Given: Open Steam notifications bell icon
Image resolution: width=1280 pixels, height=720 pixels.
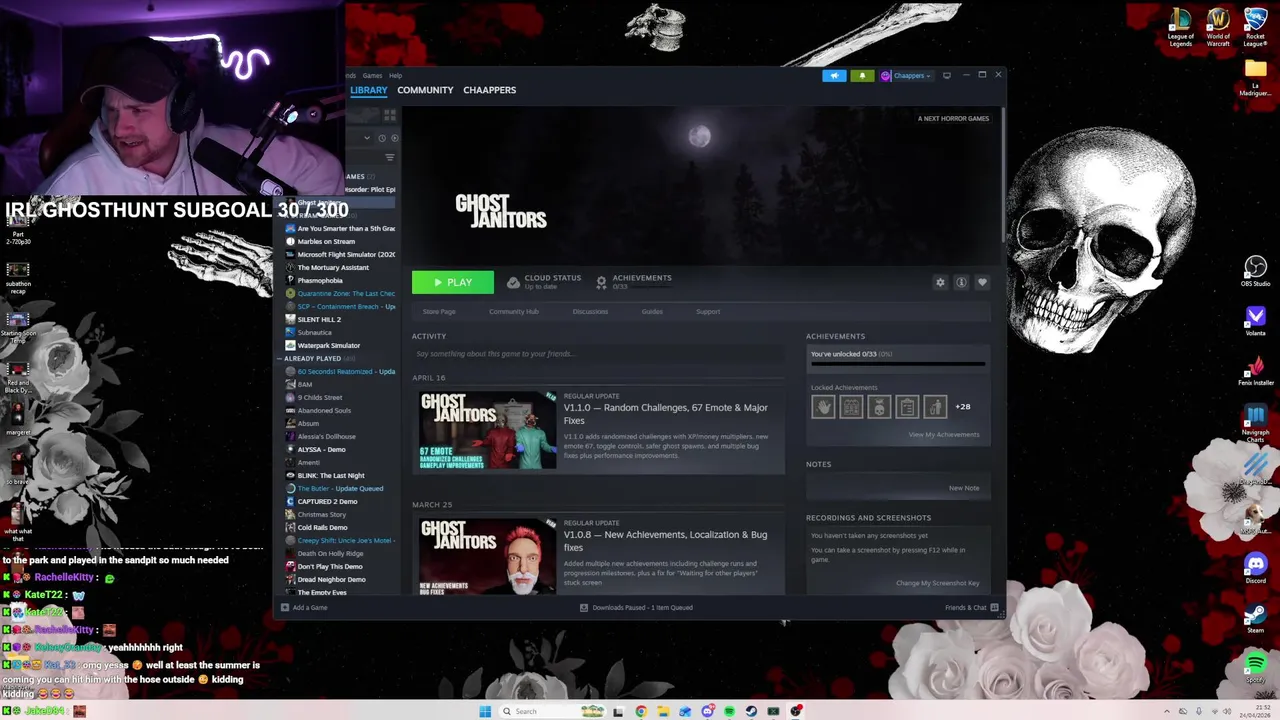Looking at the screenshot, I should (x=862, y=75).
